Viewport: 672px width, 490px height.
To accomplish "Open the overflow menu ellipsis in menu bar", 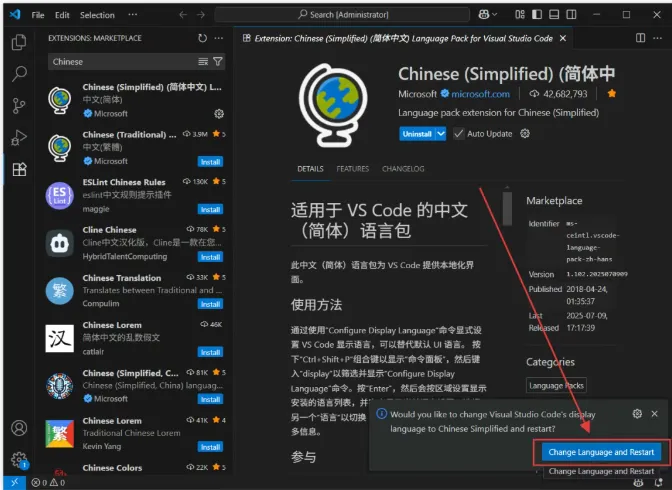I will 133,15.
